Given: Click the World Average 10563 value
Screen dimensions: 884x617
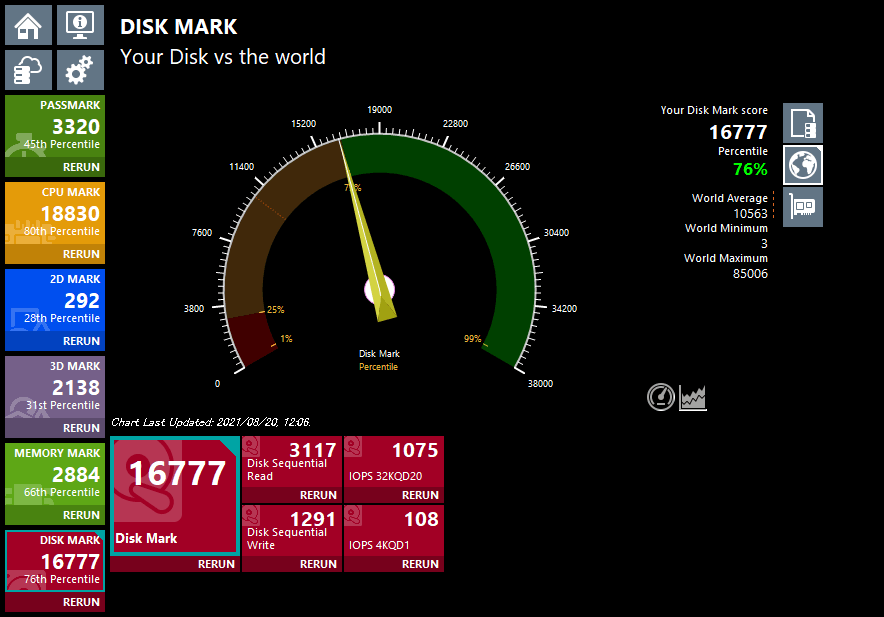Looking at the screenshot, I should pyautogui.click(x=750, y=214).
